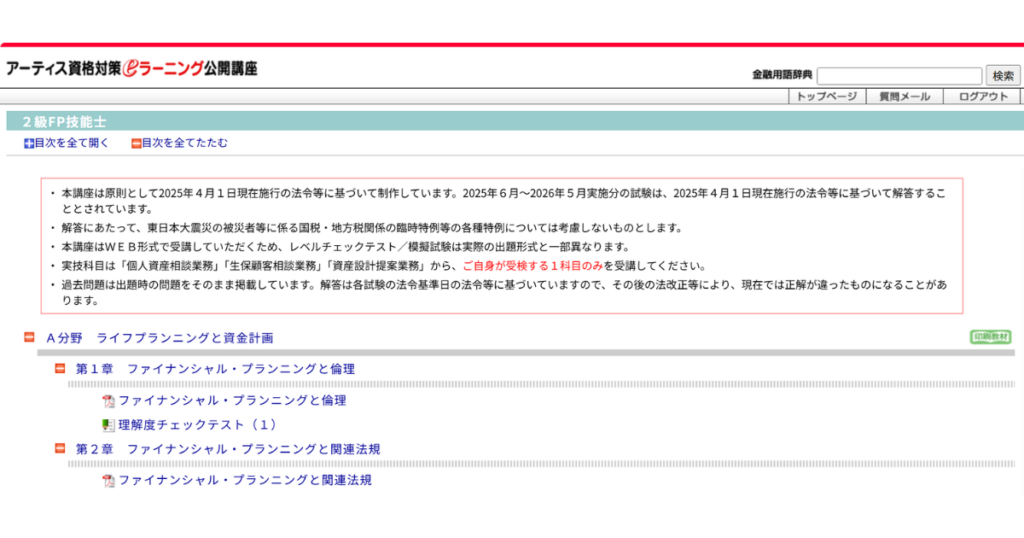Open the 第1章 ファイナンシャル・プランニングと倫理 heading
Screen dimensions: 1024x538
(x=215, y=369)
